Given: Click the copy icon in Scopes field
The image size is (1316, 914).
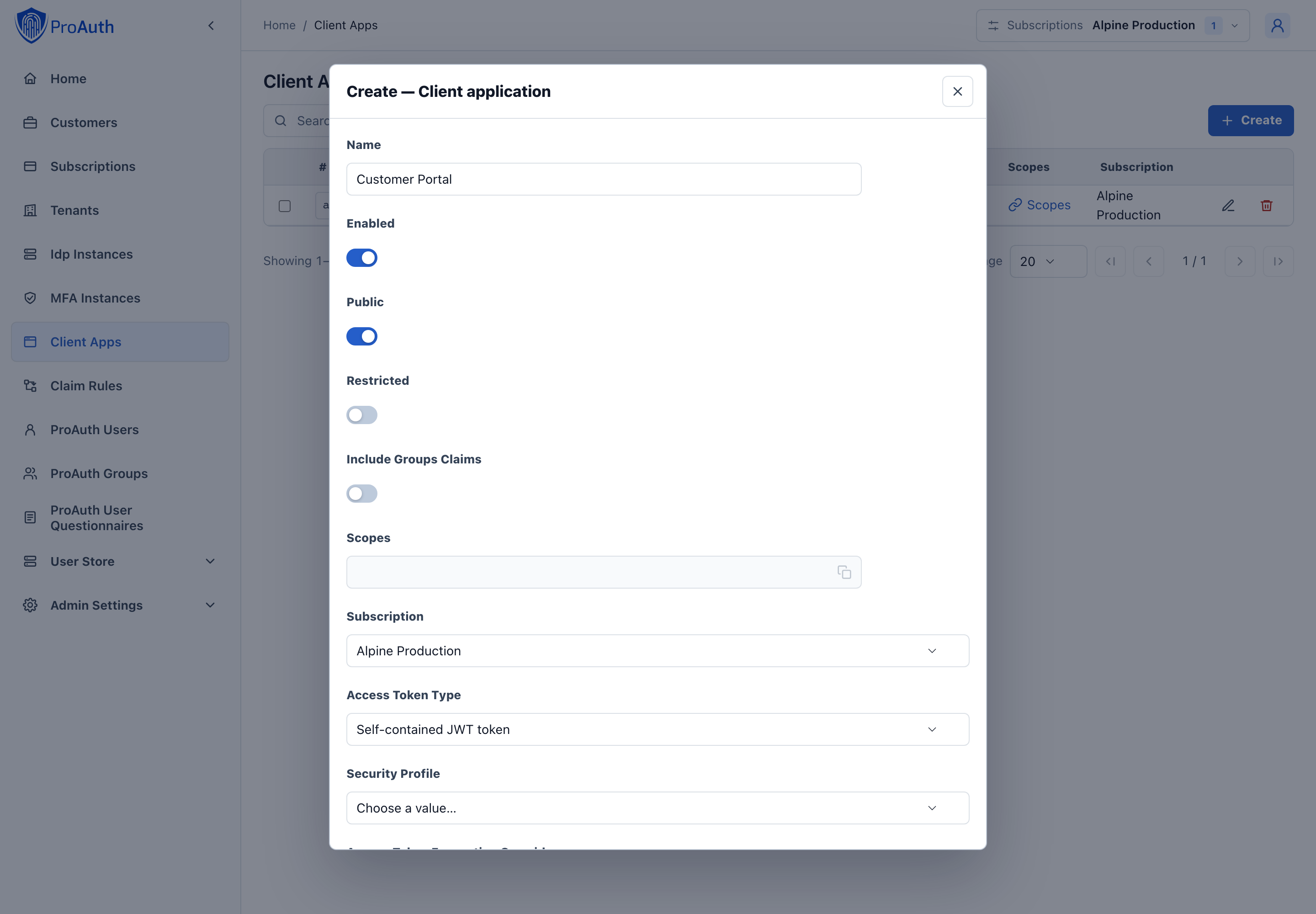Looking at the screenshot, I should point(844,572).
